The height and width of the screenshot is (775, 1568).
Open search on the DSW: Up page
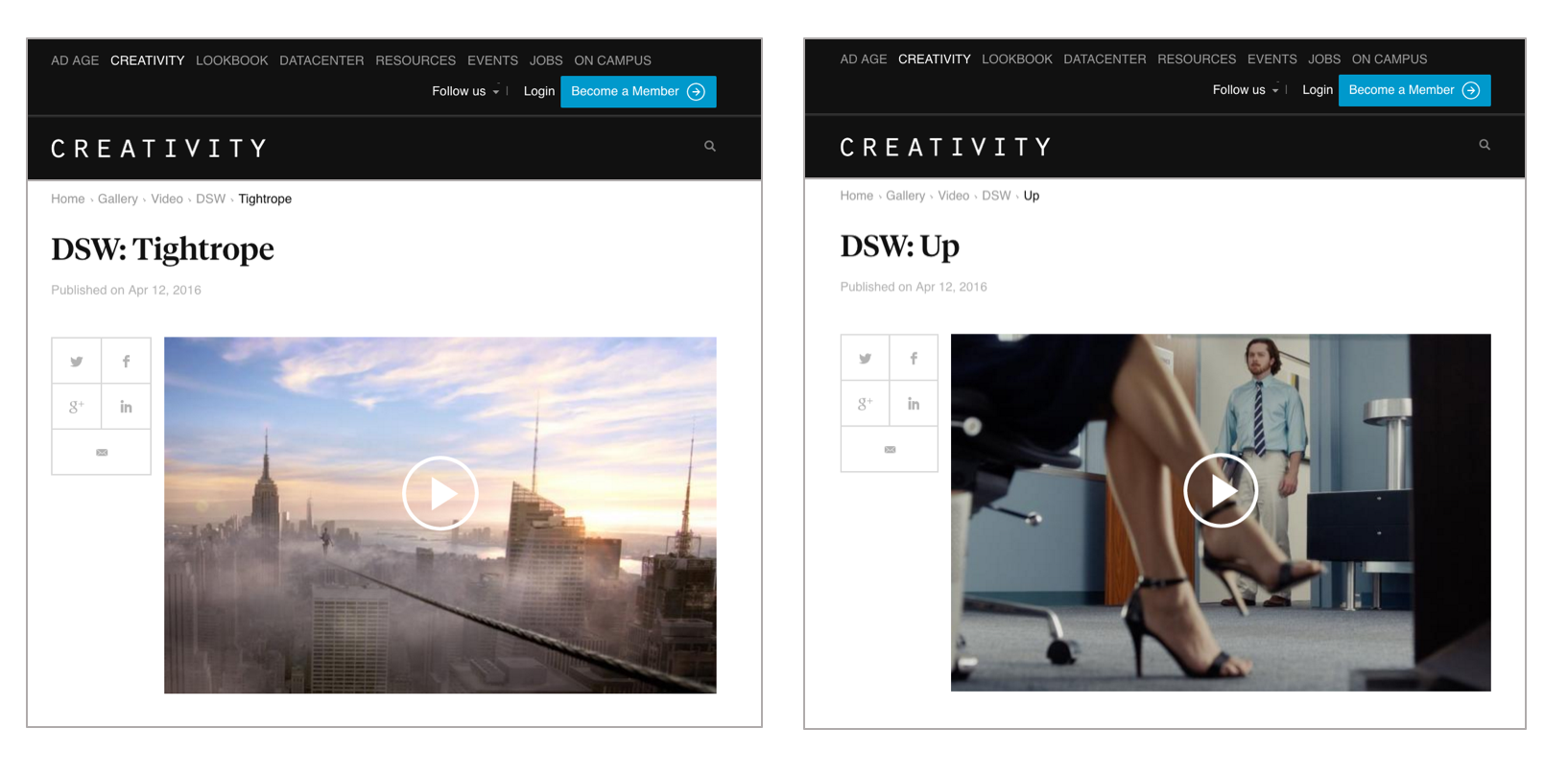[1485, 145]
